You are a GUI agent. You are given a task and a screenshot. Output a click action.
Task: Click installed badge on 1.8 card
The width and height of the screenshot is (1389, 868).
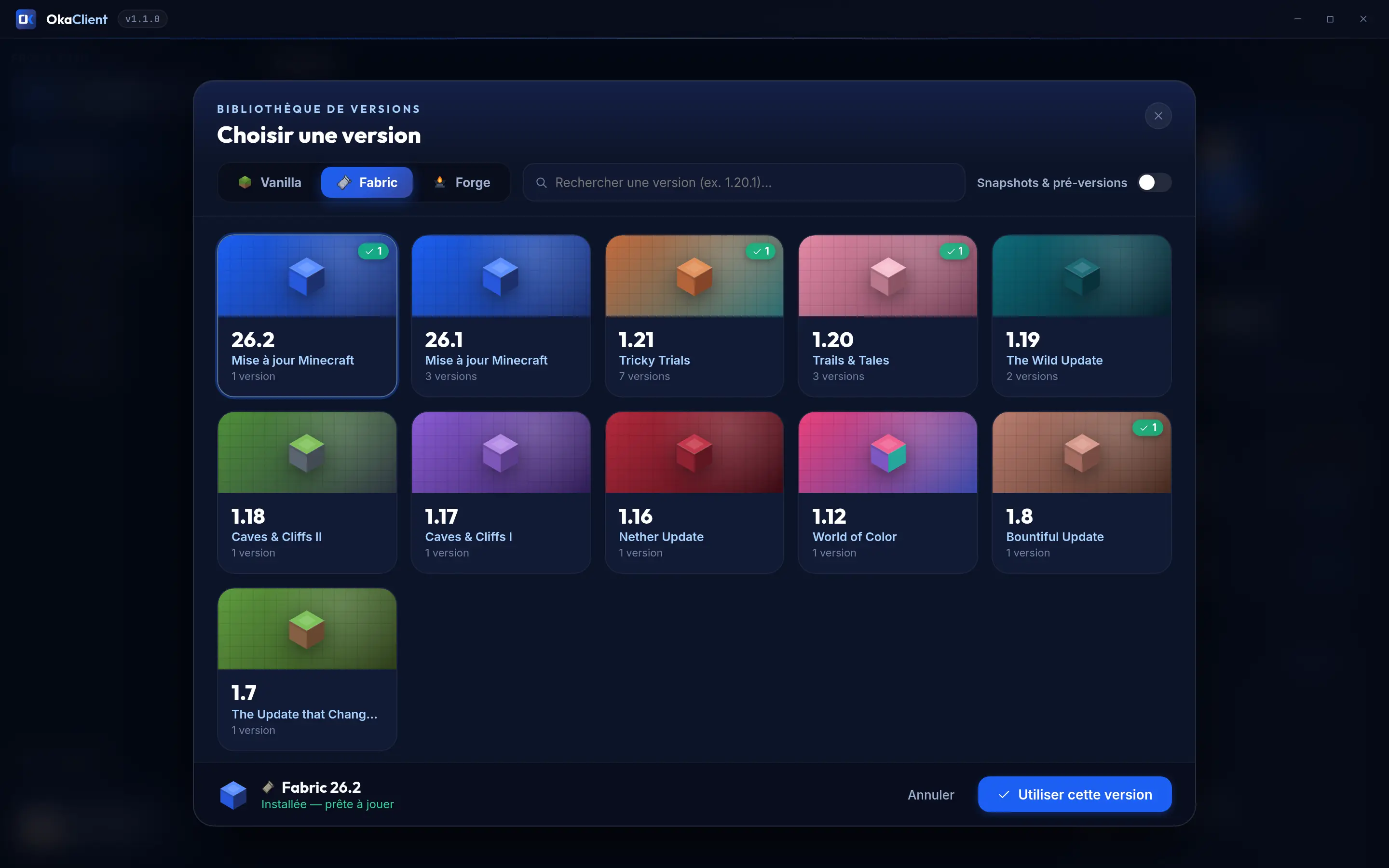[1148, 428]
